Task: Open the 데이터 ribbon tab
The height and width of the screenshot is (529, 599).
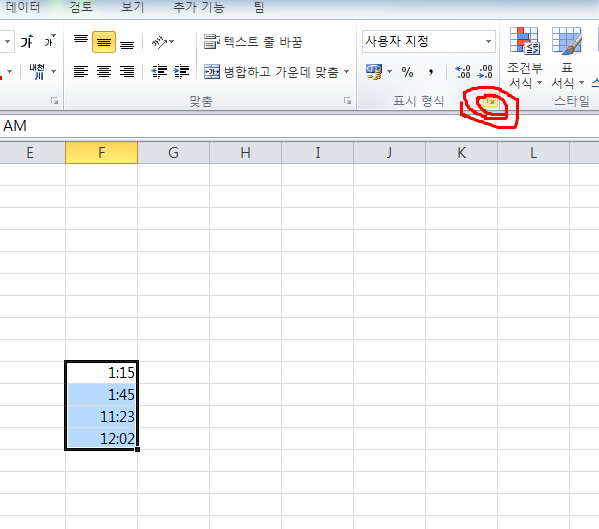Action: click(x=23, y=7)
